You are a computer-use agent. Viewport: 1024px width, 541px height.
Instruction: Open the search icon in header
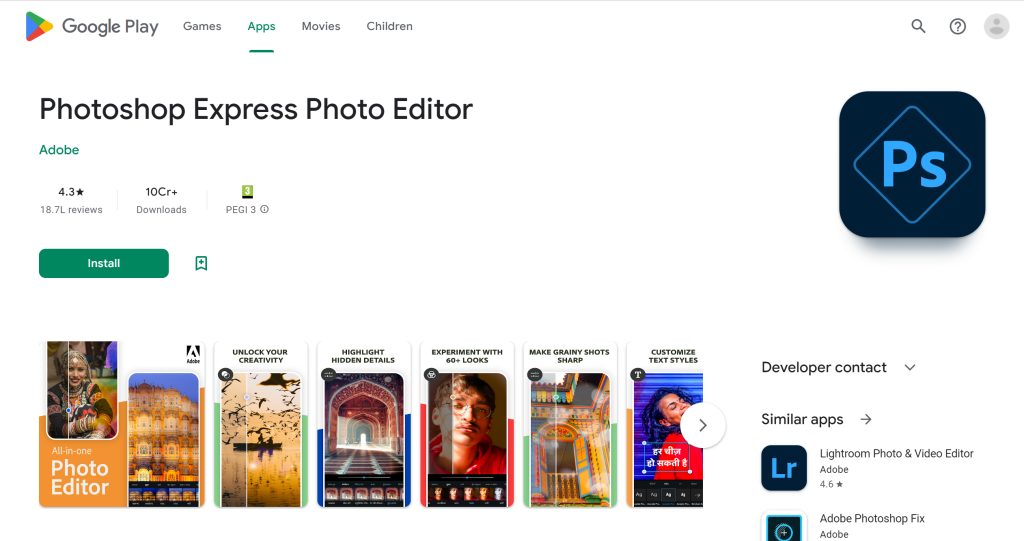(x=918, y=26)
